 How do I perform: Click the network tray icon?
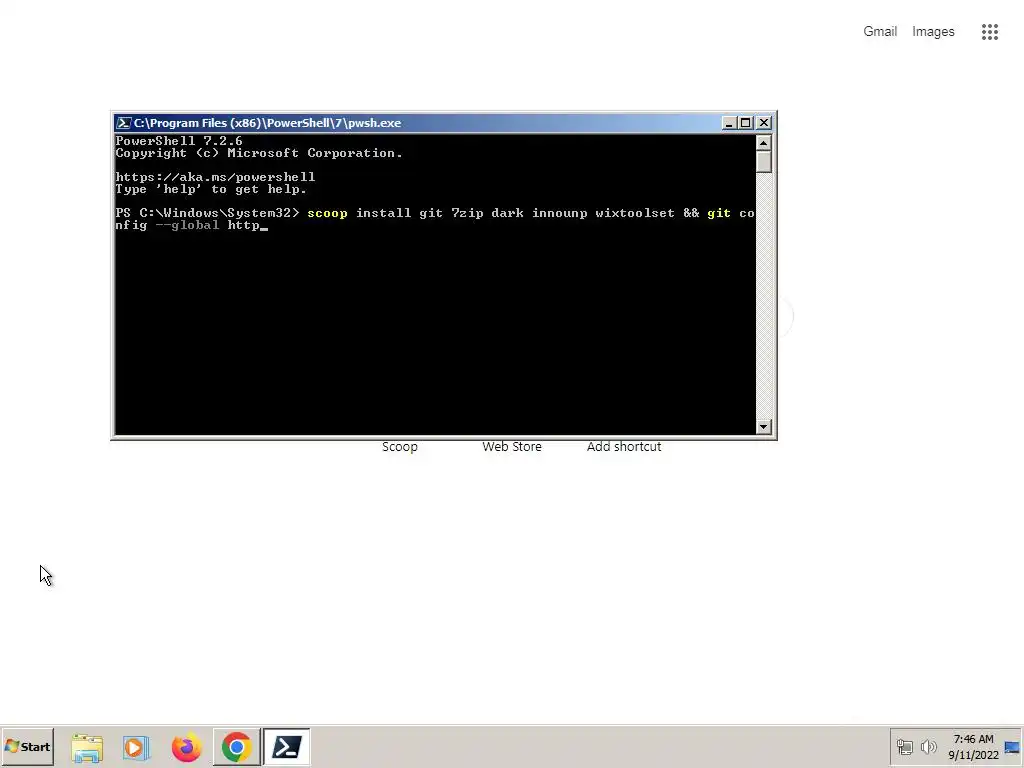904,746
